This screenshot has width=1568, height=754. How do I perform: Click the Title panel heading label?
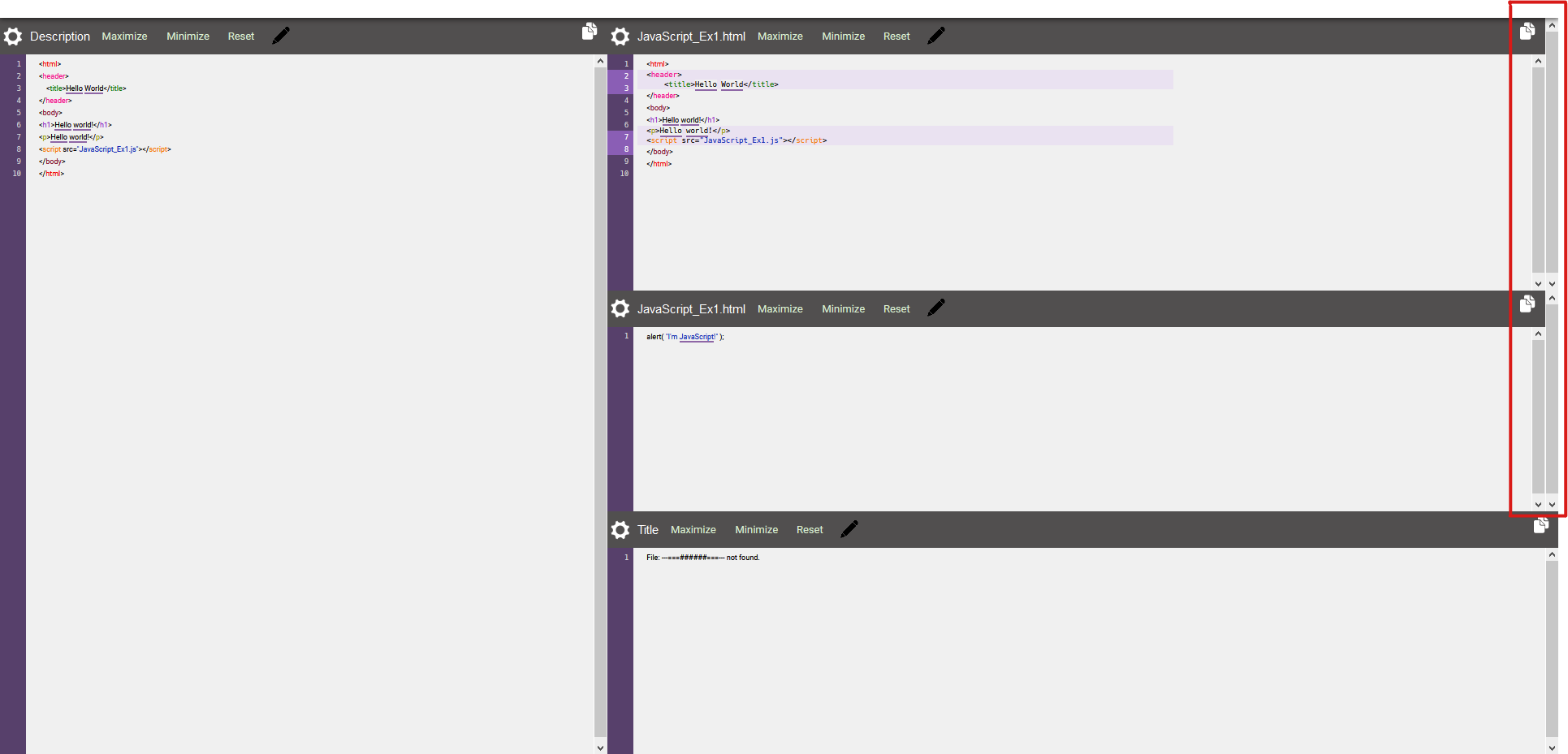pos(648,530)
